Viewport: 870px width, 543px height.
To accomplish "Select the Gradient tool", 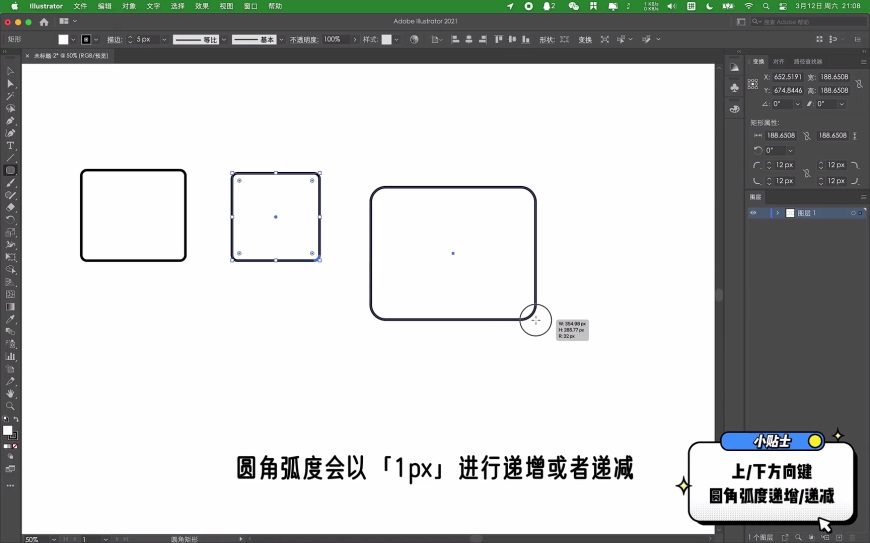I will click(10, 307).
